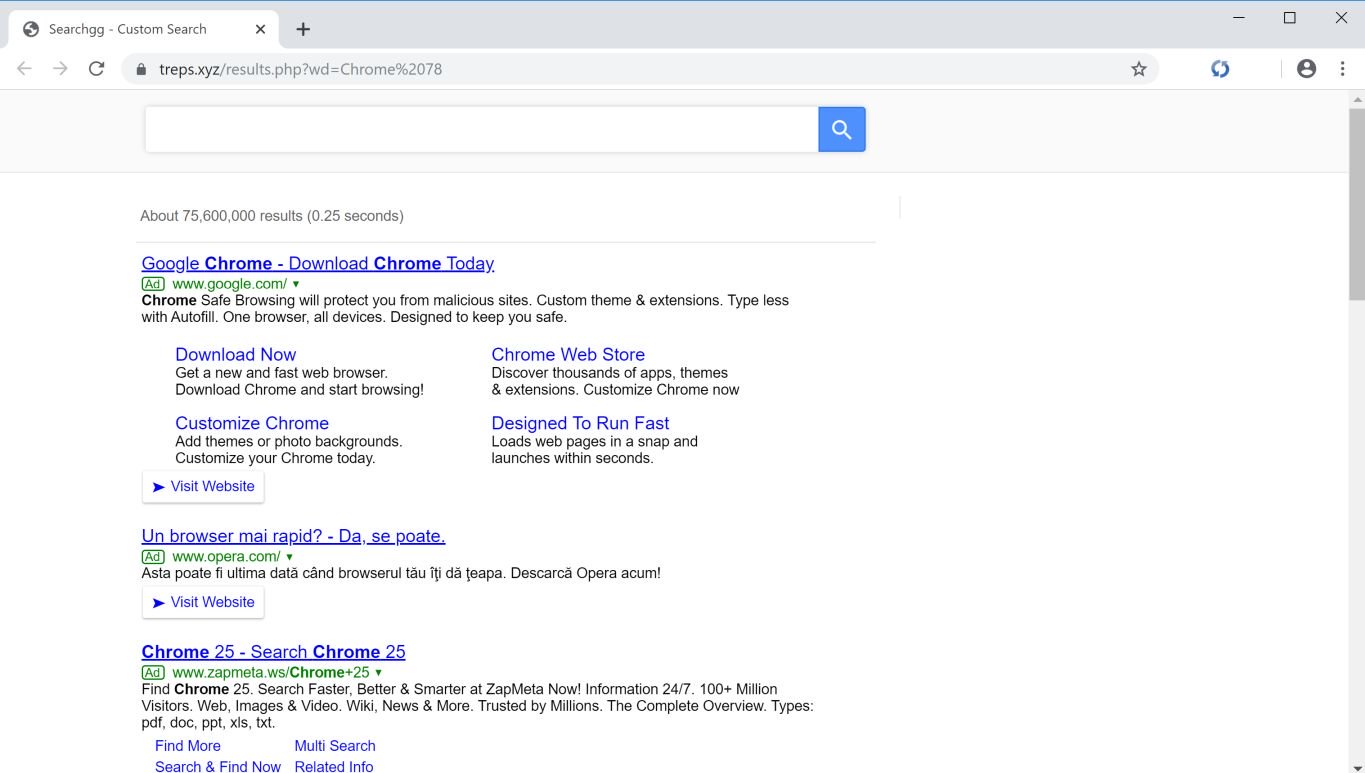1365x773 pixels.
Task: Bookmark this page with the star icon
Action: (x=1138, y=69)
